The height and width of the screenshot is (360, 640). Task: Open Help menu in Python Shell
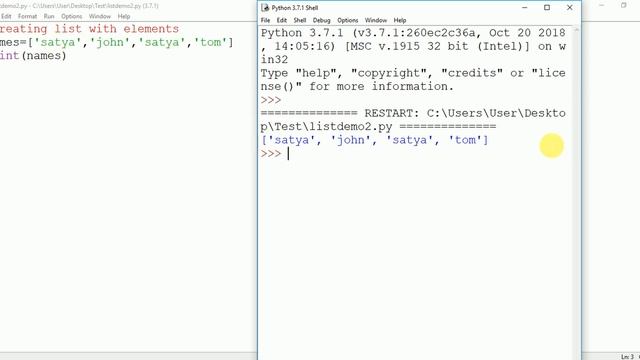point(400,20)
